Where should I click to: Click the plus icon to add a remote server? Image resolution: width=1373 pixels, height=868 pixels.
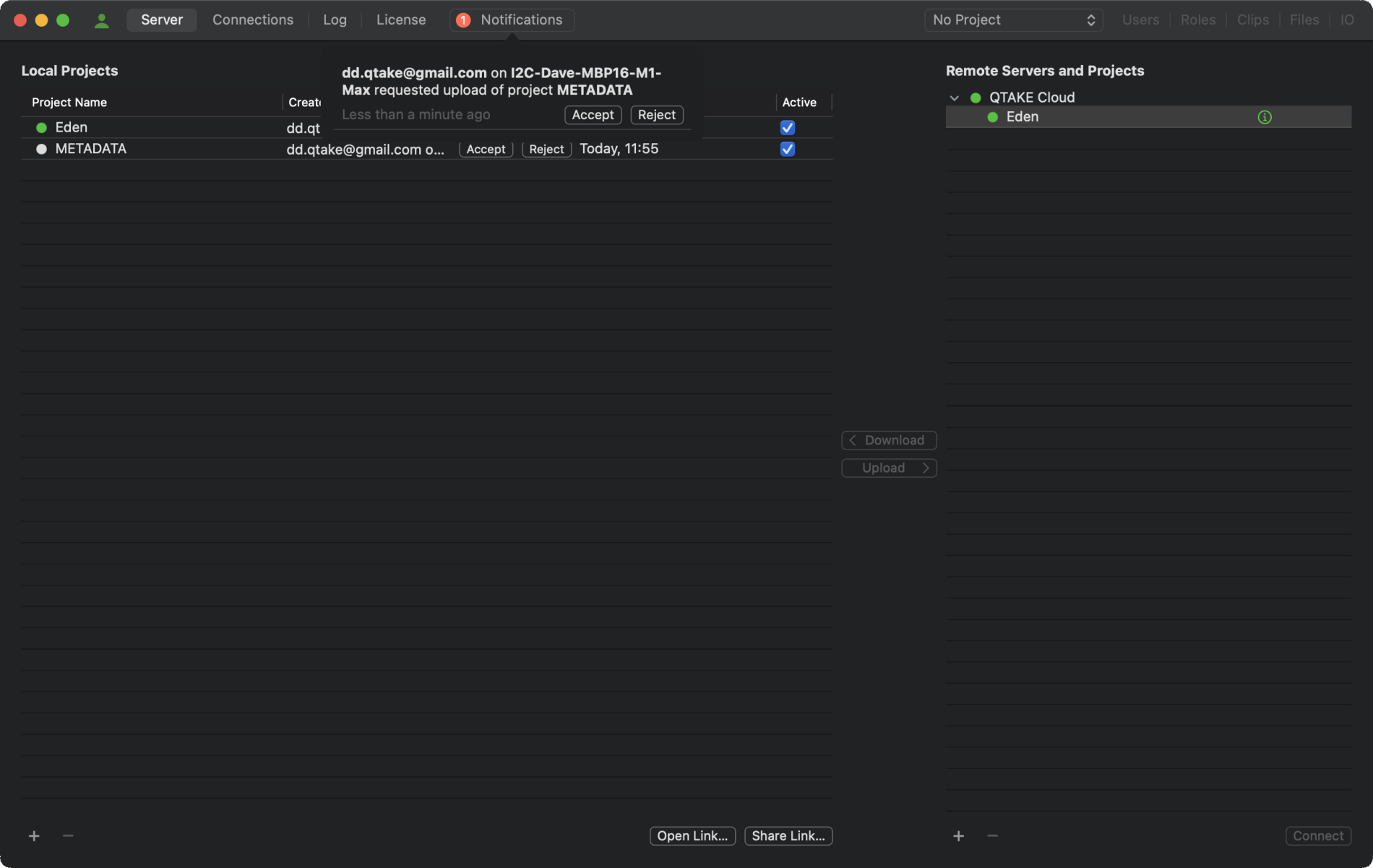coord(957,835)
